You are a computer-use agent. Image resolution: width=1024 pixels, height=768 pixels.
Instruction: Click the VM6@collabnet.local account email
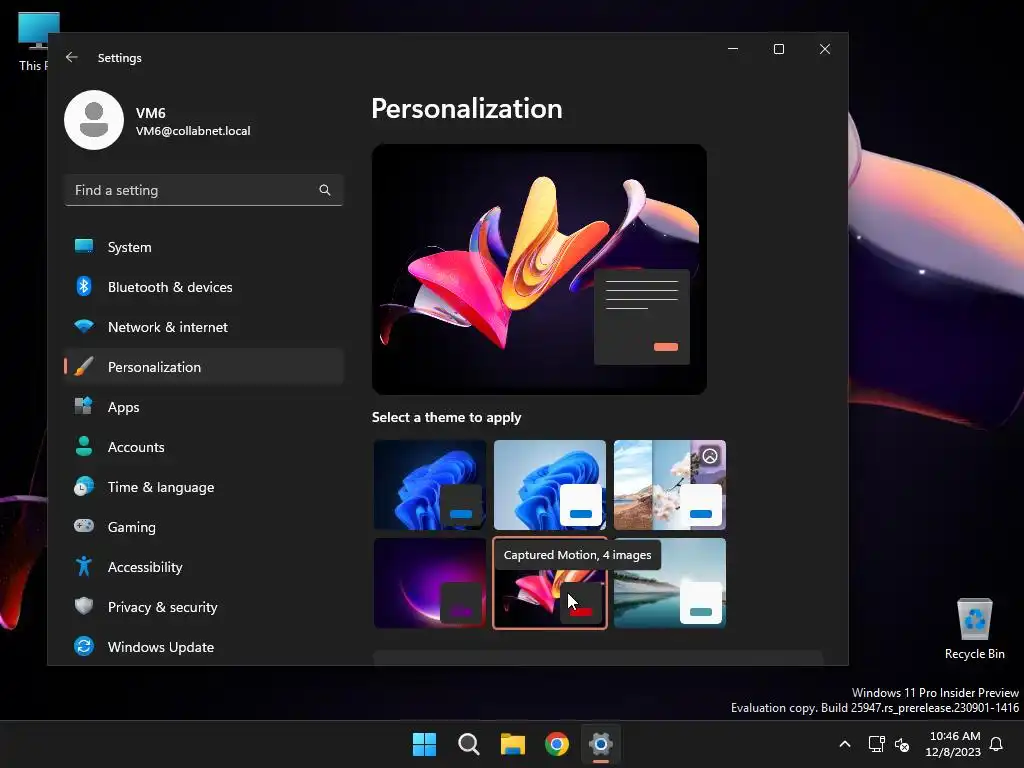click(x=193, y=131)
